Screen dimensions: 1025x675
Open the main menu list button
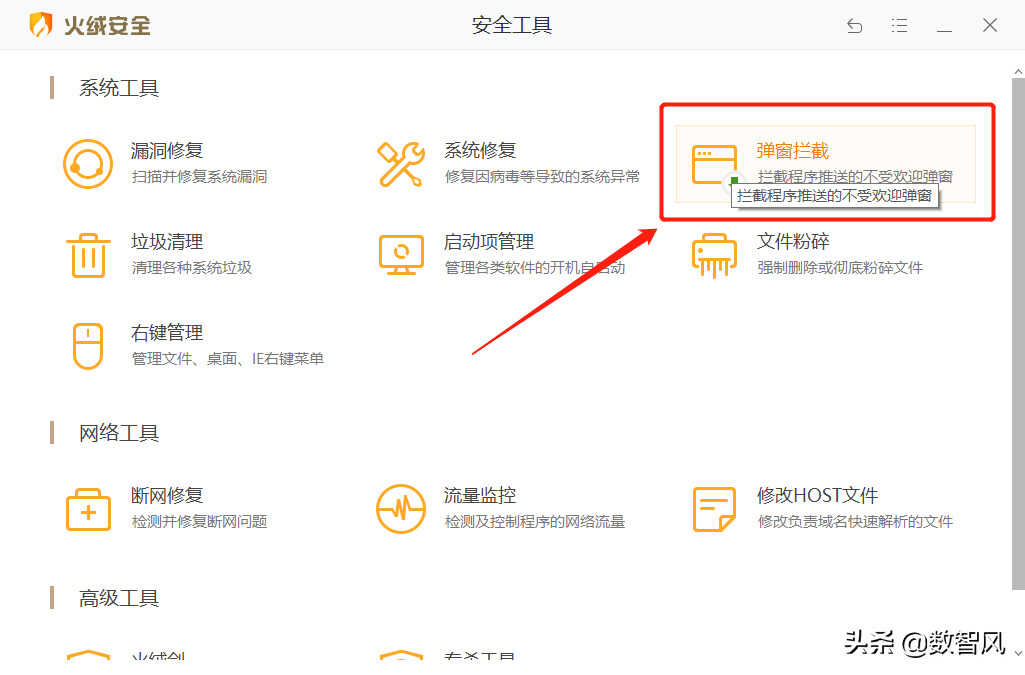[899, 26]
